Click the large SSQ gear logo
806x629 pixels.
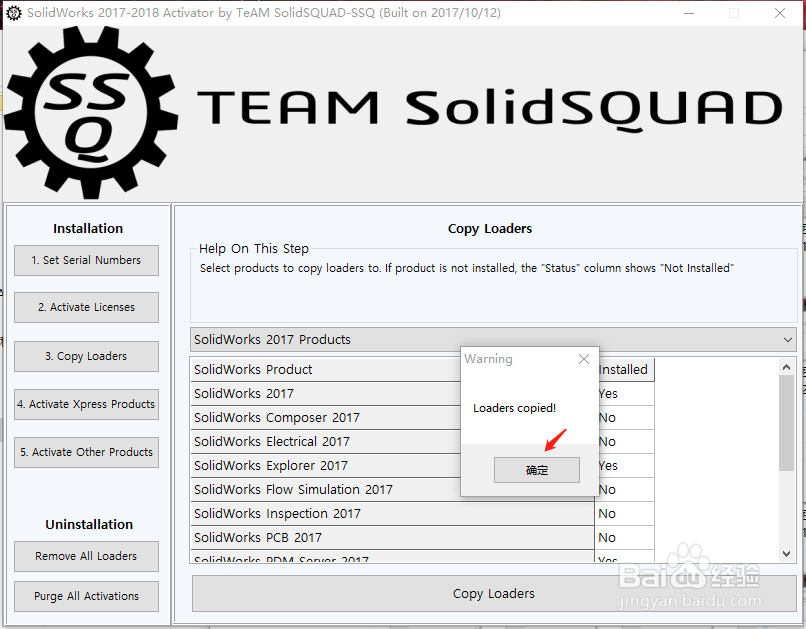91,113
